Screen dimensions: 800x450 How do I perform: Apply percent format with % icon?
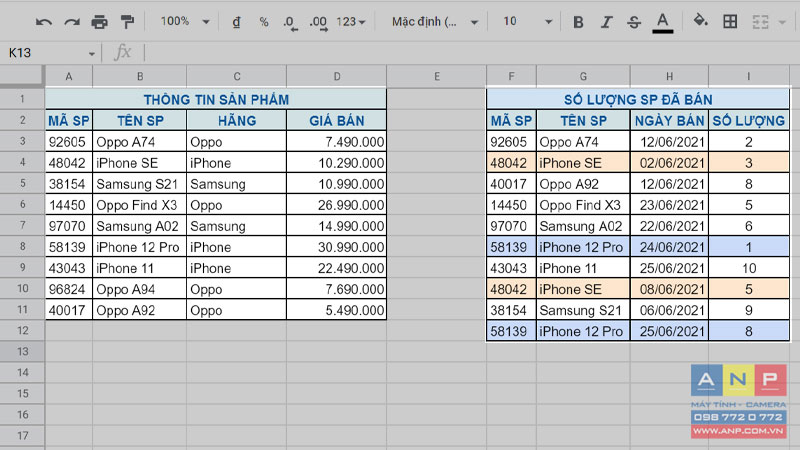point(264,22)
